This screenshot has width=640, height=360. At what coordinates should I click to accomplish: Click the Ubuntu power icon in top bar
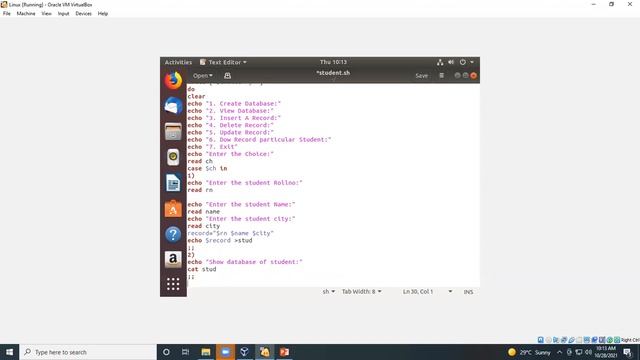tap(462, 62)
